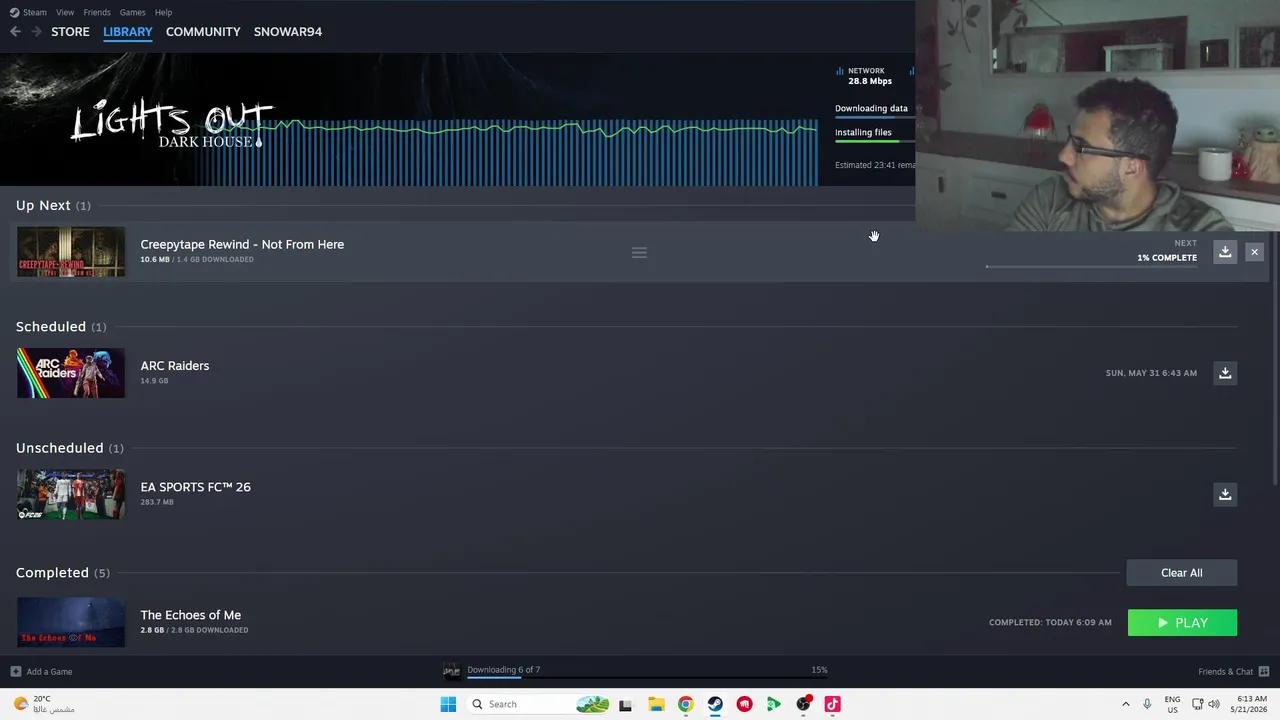Screen dimensions: 1280x720
Task: Navigate back with the left arrow
Action: pos(15,32)
